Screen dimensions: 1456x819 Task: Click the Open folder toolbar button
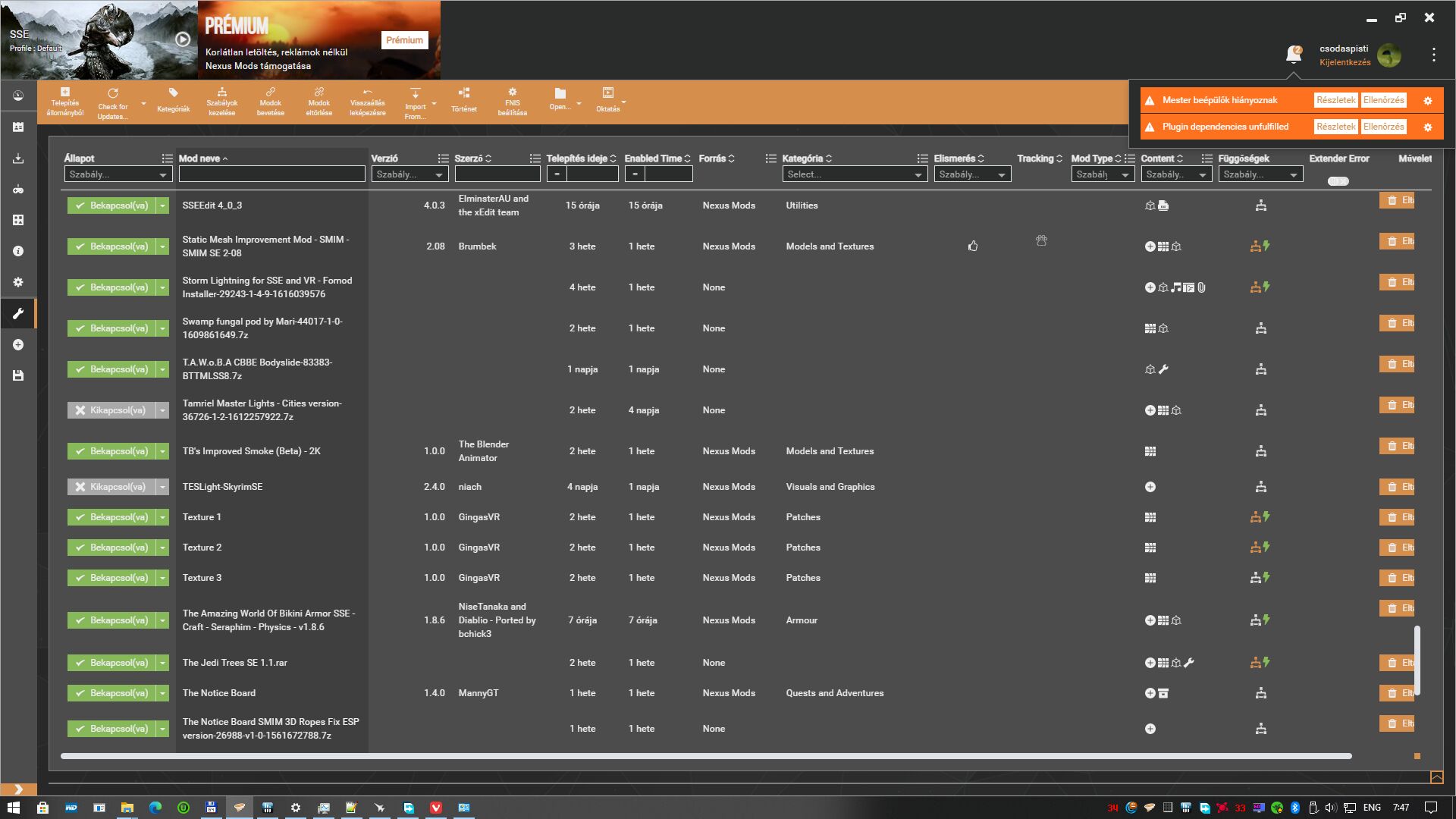pos(560,99)
